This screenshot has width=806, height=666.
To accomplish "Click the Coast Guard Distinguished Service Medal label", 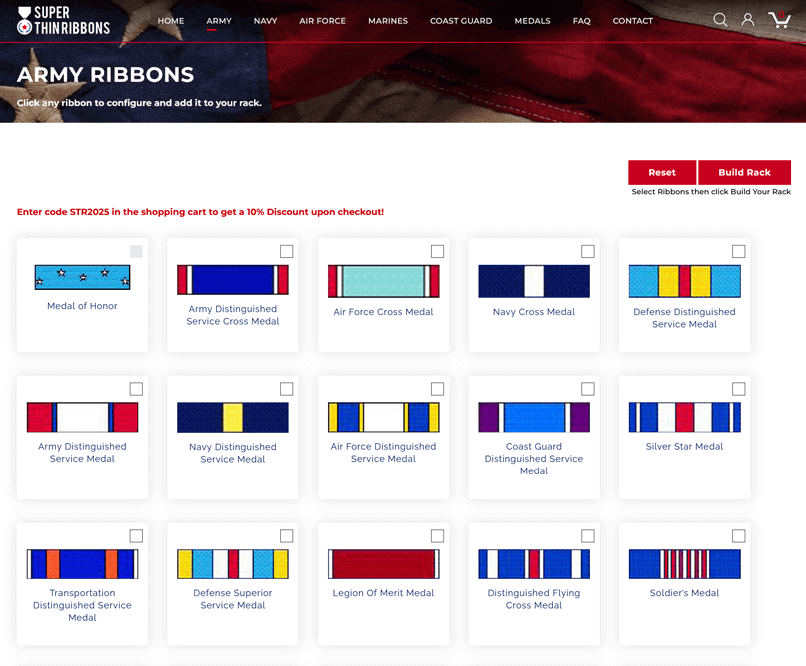I will [x=534, y=459].
